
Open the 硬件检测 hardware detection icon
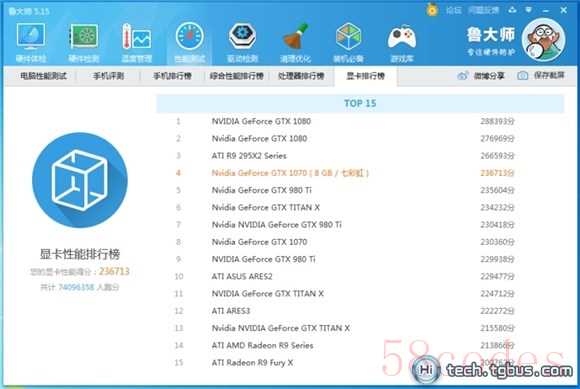point(84,42)
